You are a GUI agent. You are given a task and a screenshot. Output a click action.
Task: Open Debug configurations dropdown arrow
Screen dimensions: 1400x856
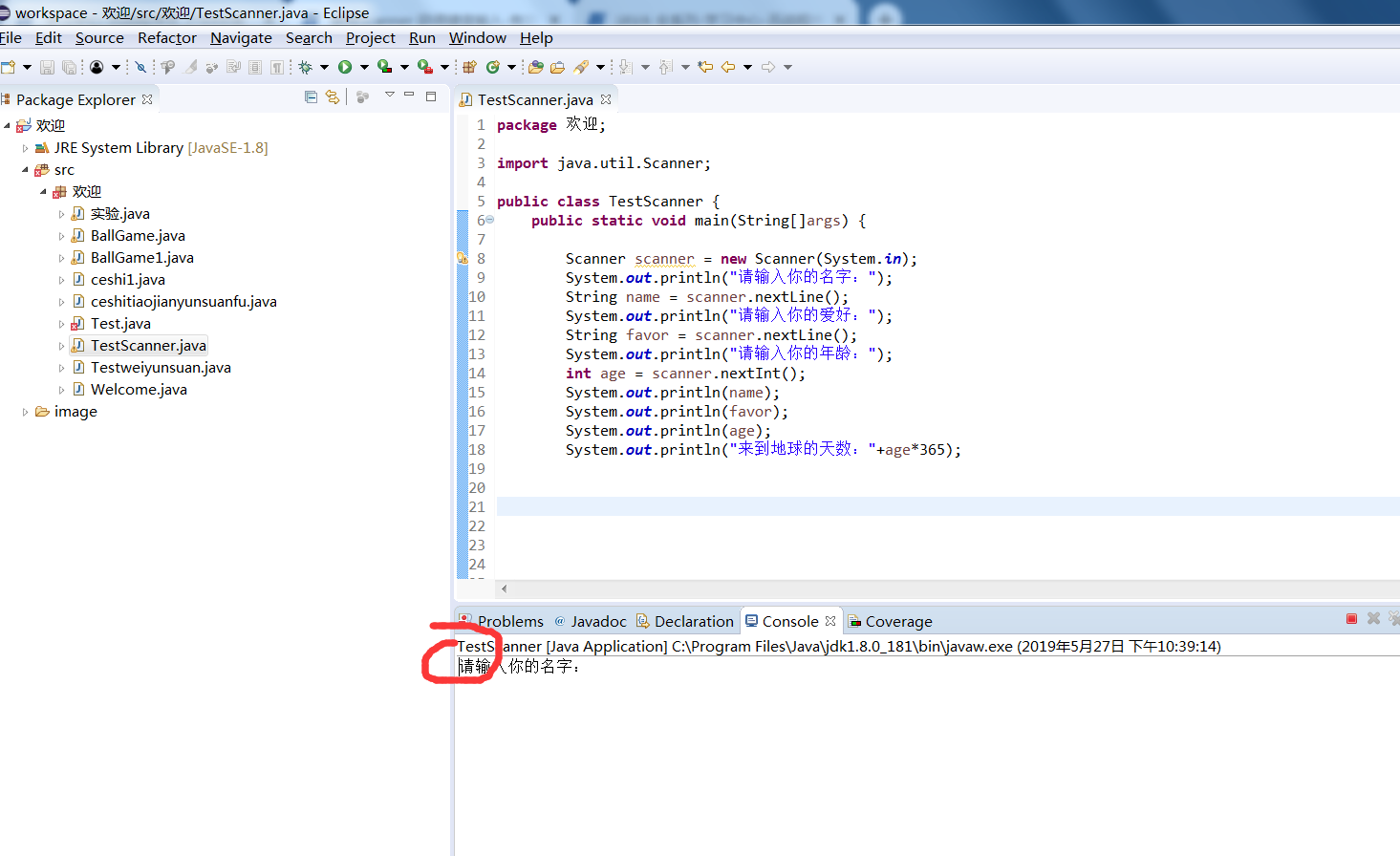[324, 67]
